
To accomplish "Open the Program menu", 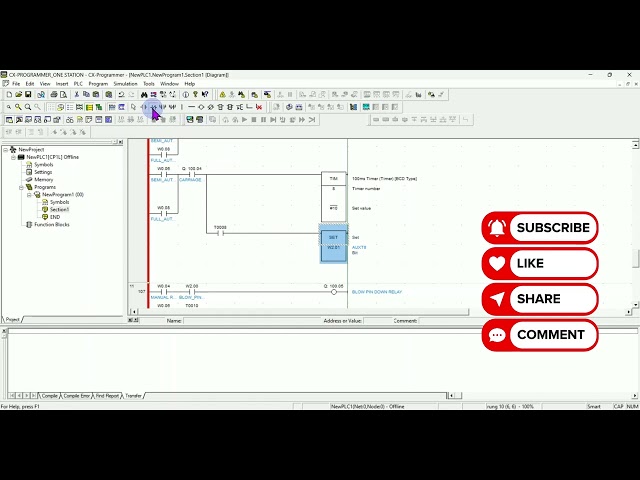I will click(x=98, y=84).
